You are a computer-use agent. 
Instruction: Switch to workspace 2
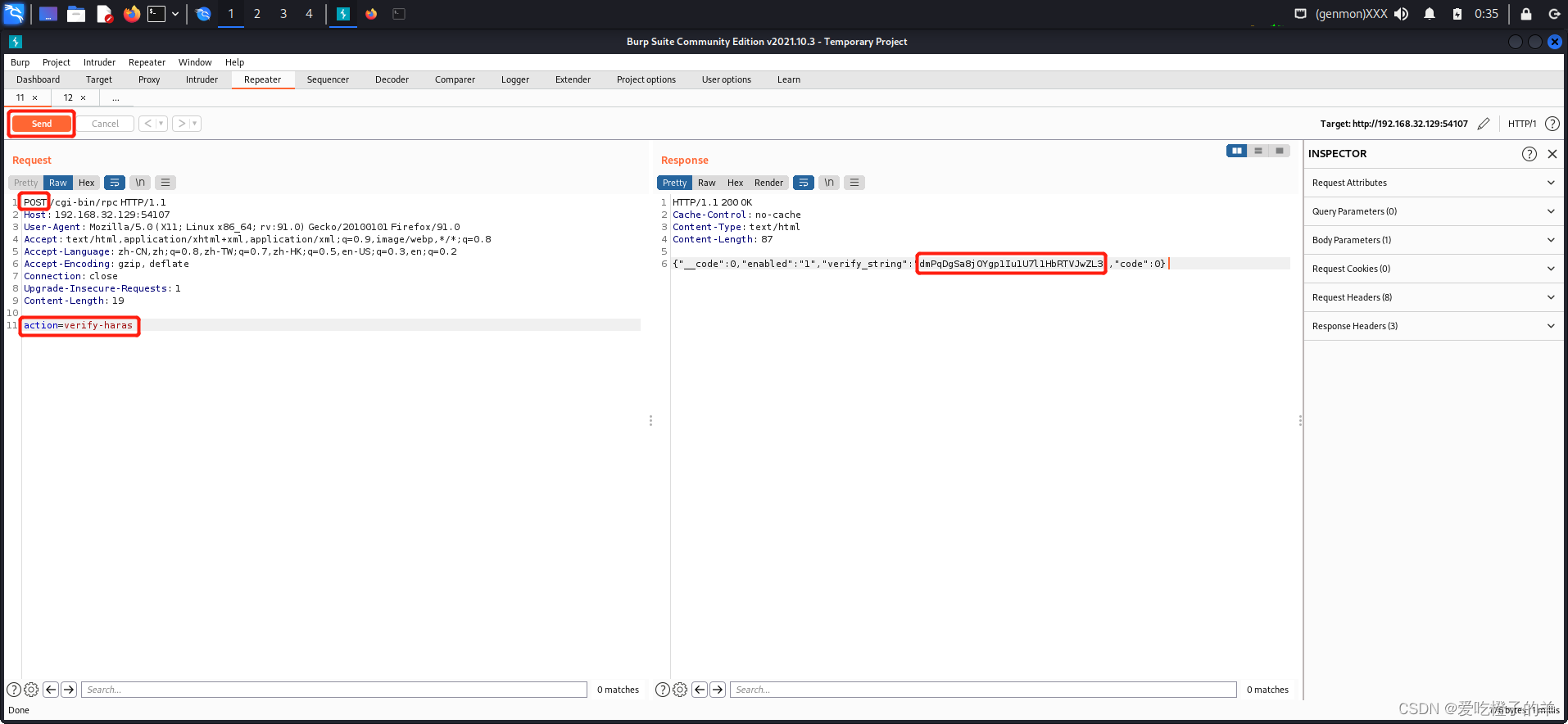click(257, 14)
